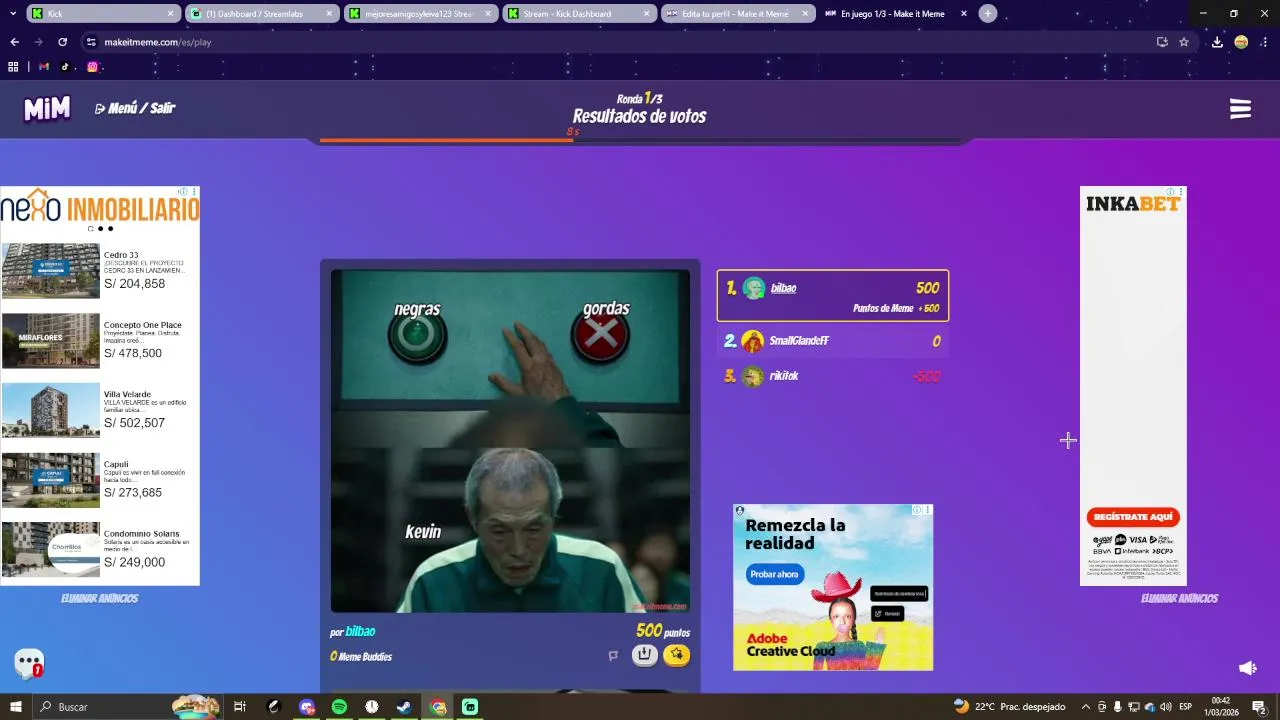This screenshot has width=1280, height=720.
Task: Close the Nexo Inmobiliario ad
Action: (x=195, y=192)
